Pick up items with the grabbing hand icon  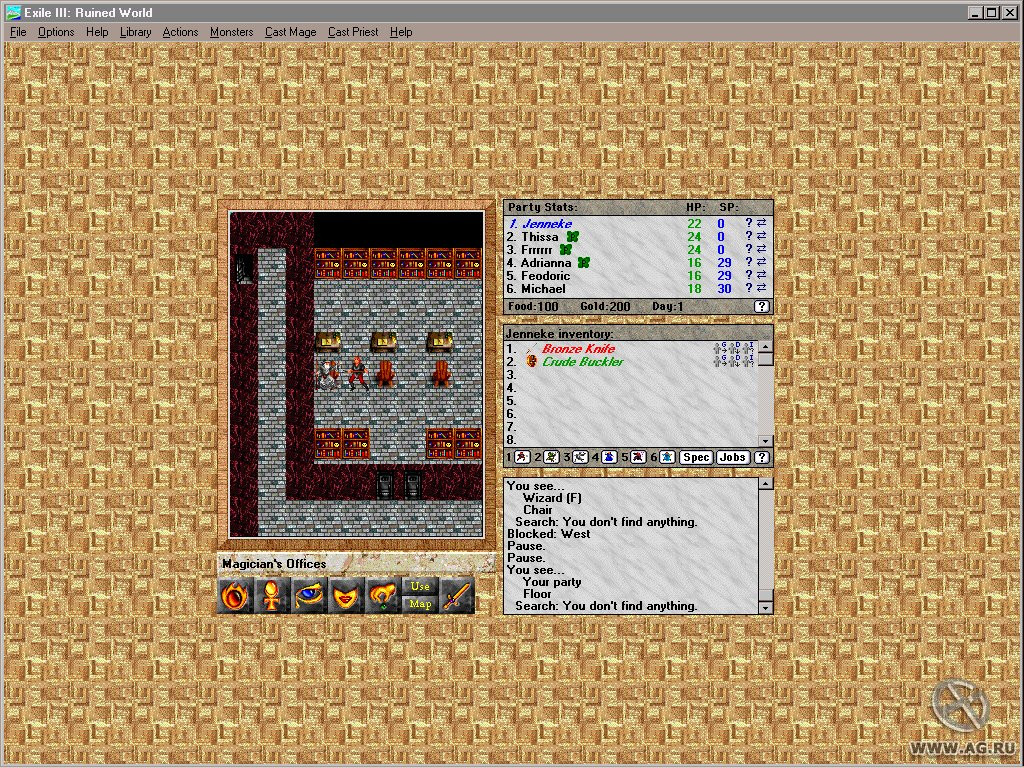pos(383,596)
